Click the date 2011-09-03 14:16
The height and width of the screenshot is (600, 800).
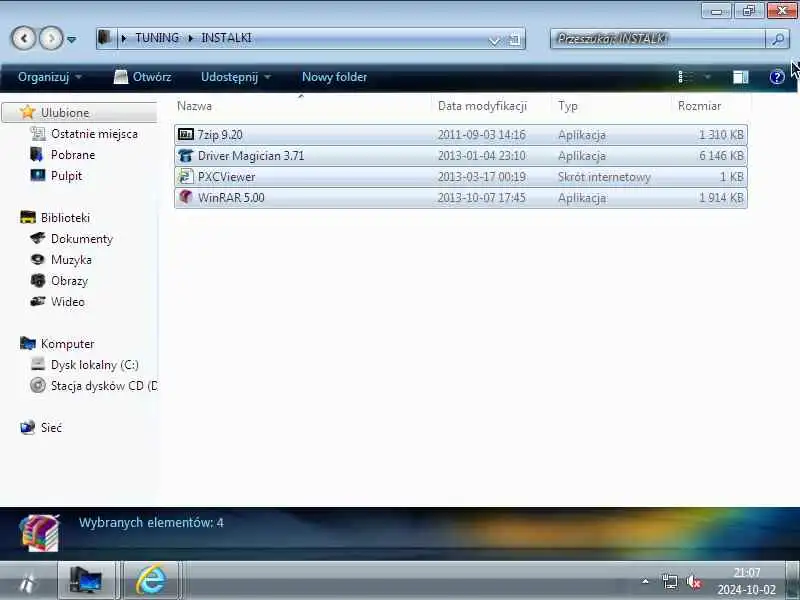(481, 135)
